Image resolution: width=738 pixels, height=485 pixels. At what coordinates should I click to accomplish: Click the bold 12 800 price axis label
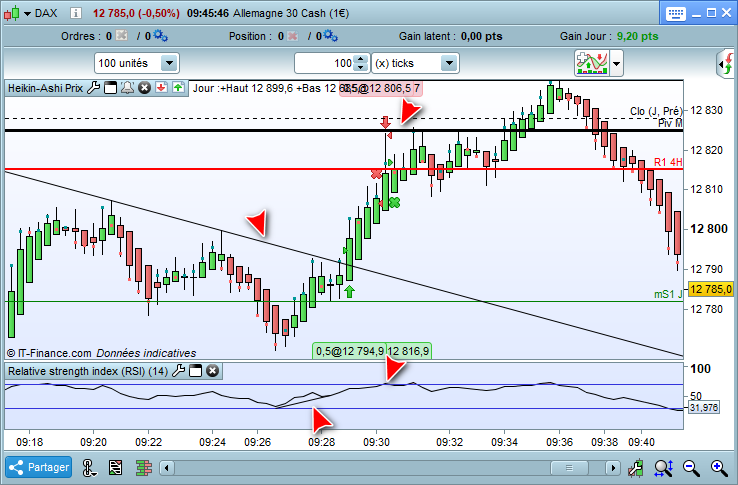click(709, 229)
